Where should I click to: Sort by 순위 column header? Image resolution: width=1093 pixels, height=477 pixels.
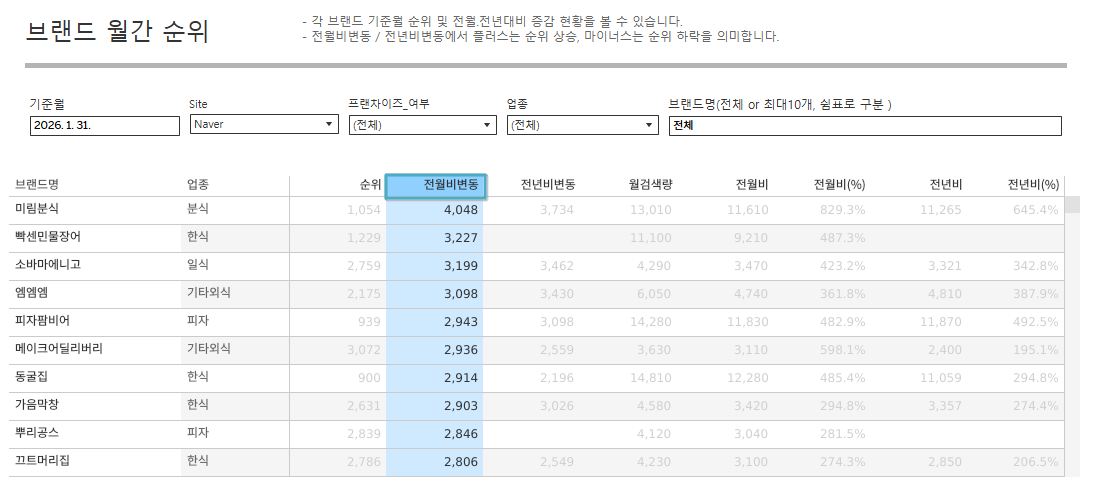point(370,185)
